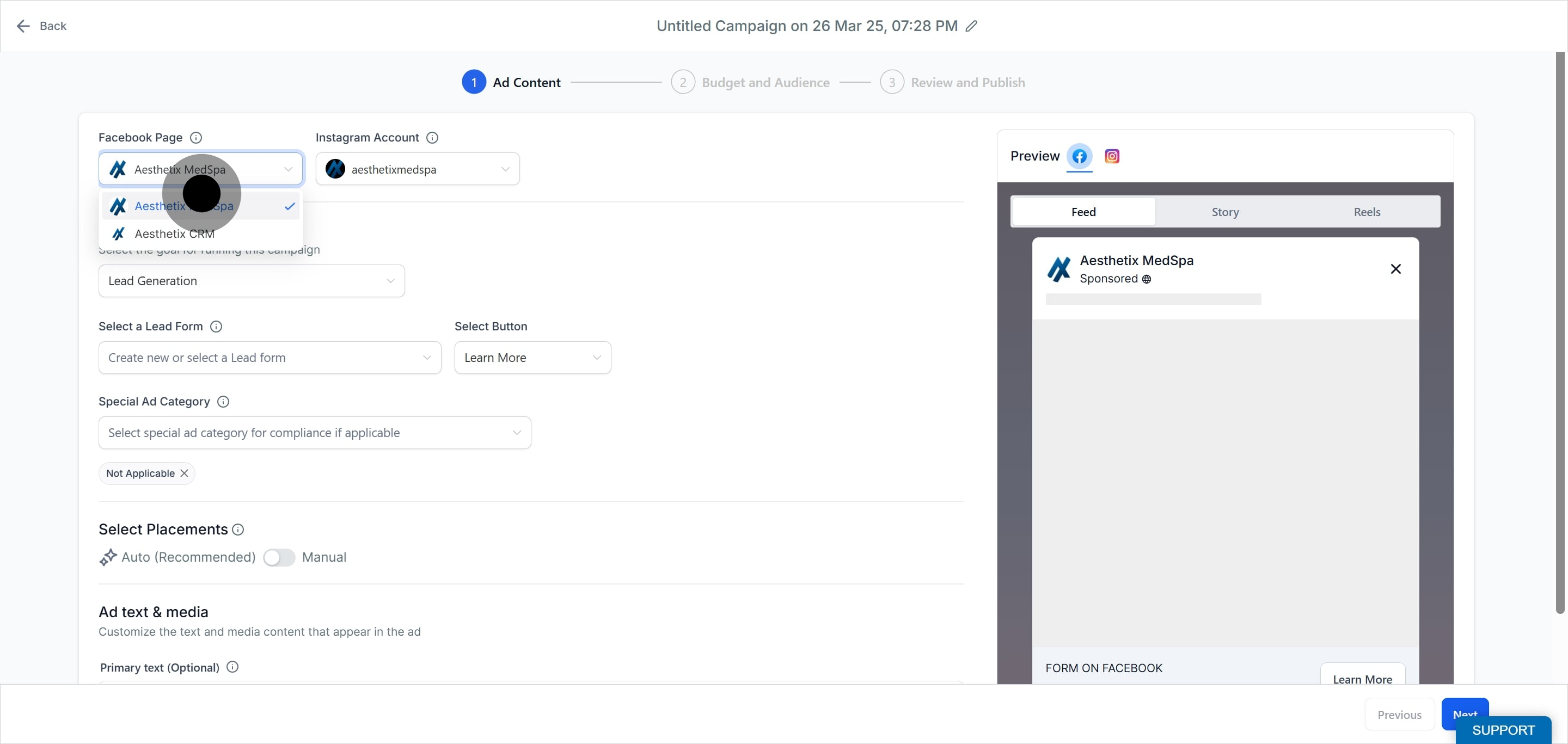Click info icon next to Special Ad Category
Viewport: 1568px width, 744px height.
click(x=223, y=402)
